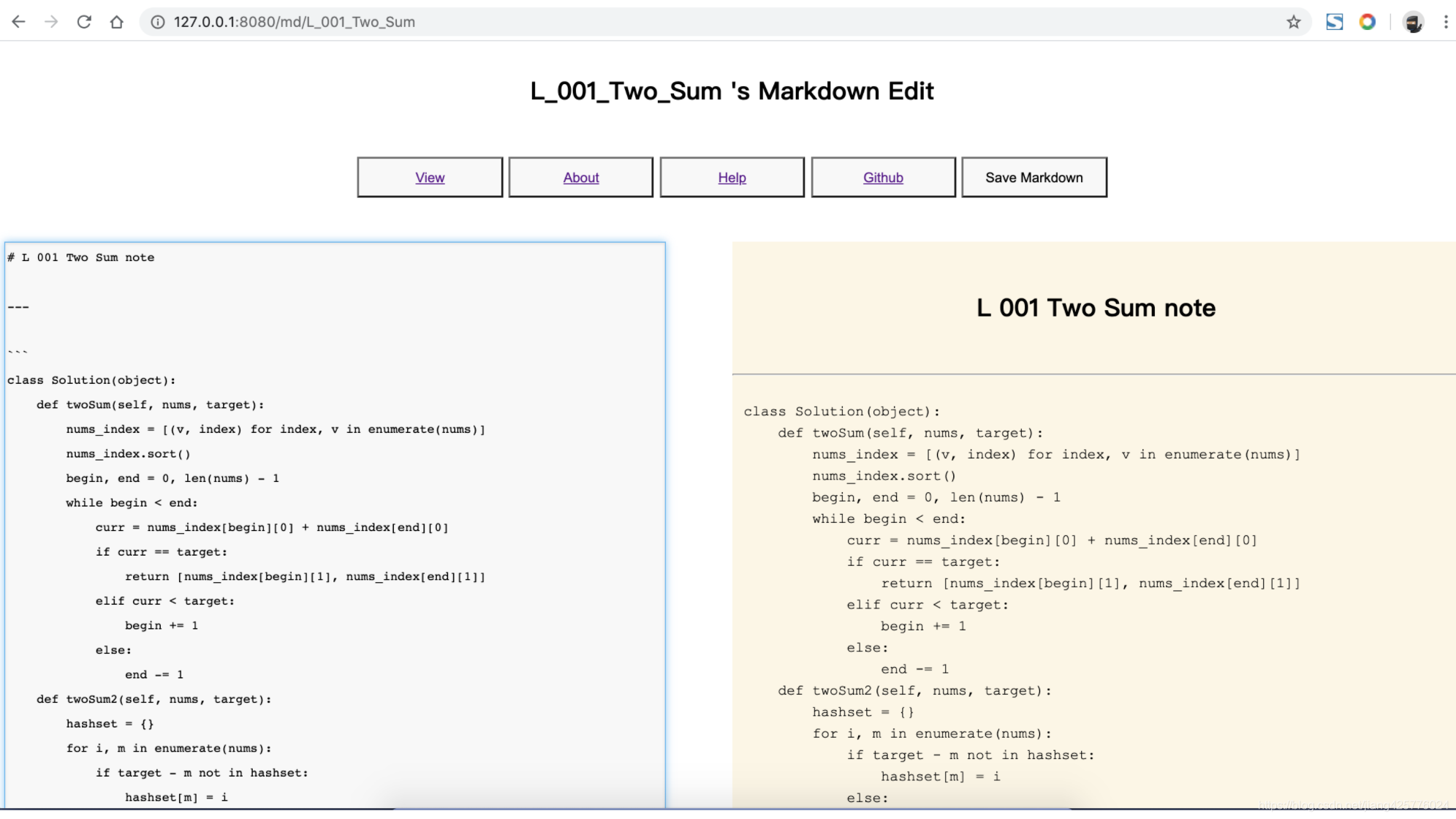Go back with the browser back arrow
This screenshot has width=1456, height=819.
(19, 22)
